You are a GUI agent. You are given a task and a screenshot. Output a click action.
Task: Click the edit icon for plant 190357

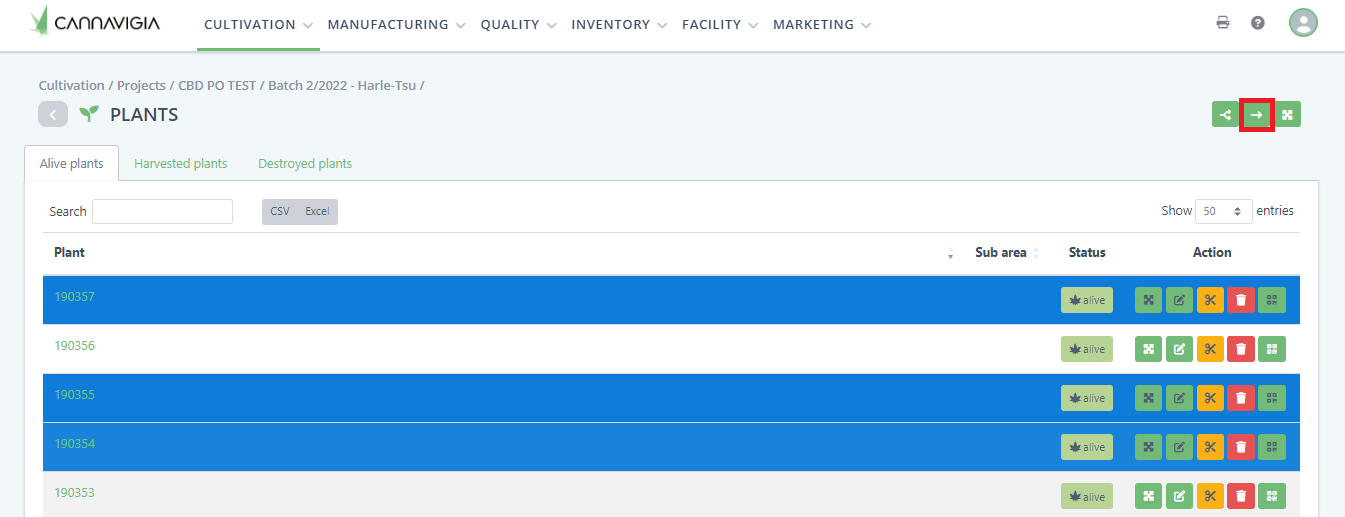1179,300
